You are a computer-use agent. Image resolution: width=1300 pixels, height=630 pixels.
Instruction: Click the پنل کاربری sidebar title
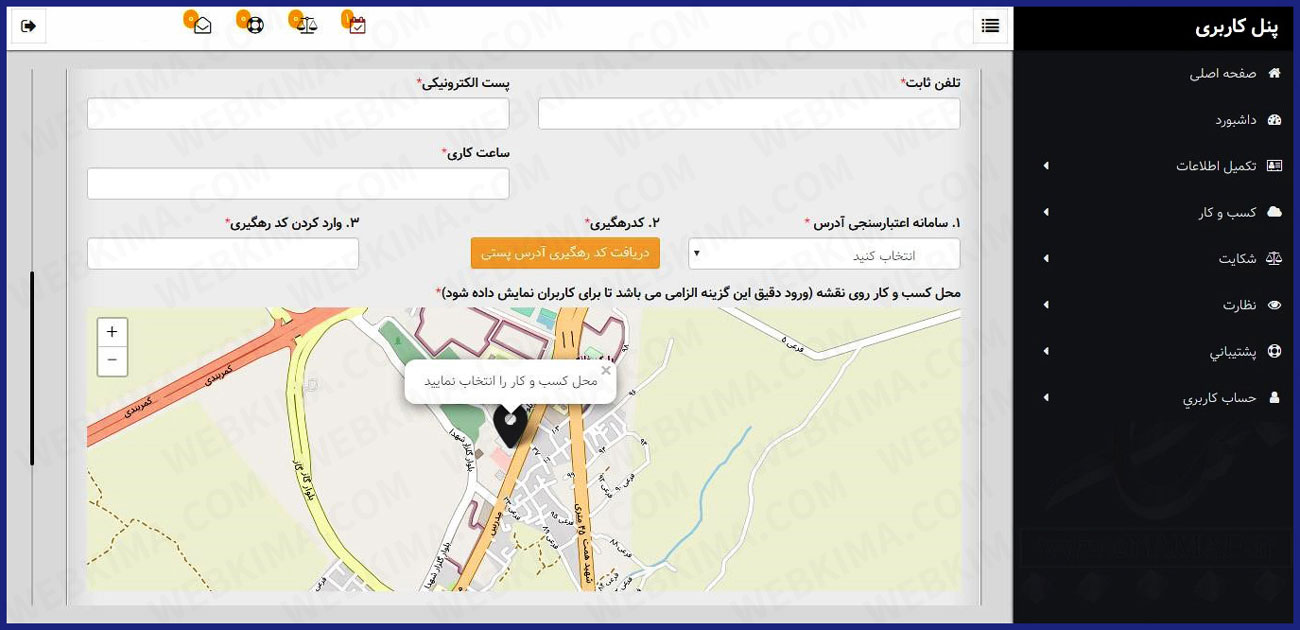point(1237,27)
